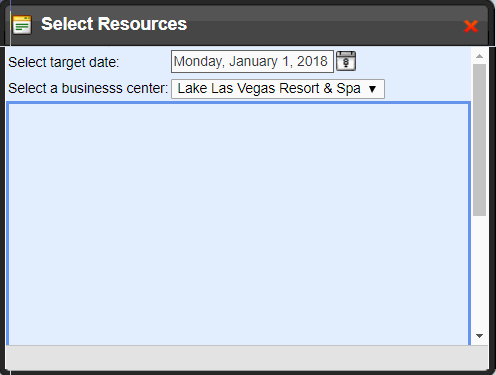Click the year 2018 in the date field

(312, 61)
